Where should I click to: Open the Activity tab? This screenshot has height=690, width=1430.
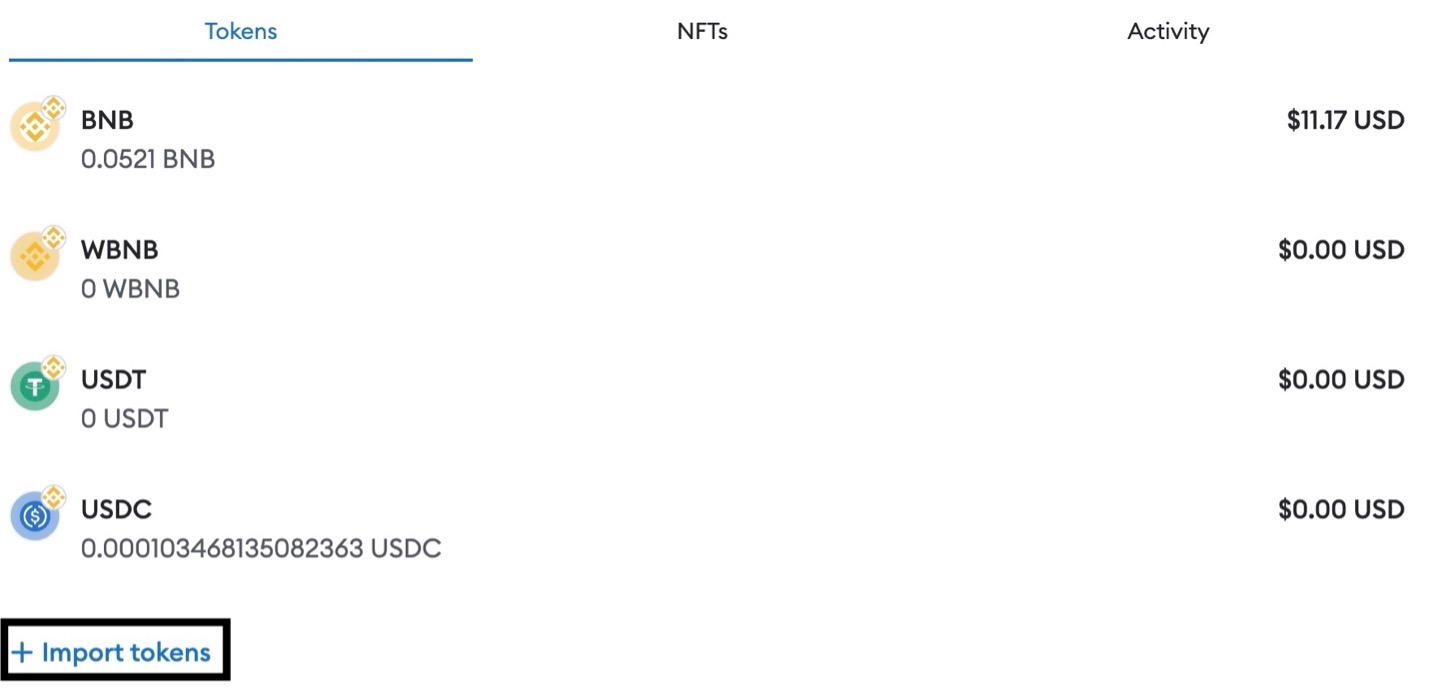tap(1167, 31)
